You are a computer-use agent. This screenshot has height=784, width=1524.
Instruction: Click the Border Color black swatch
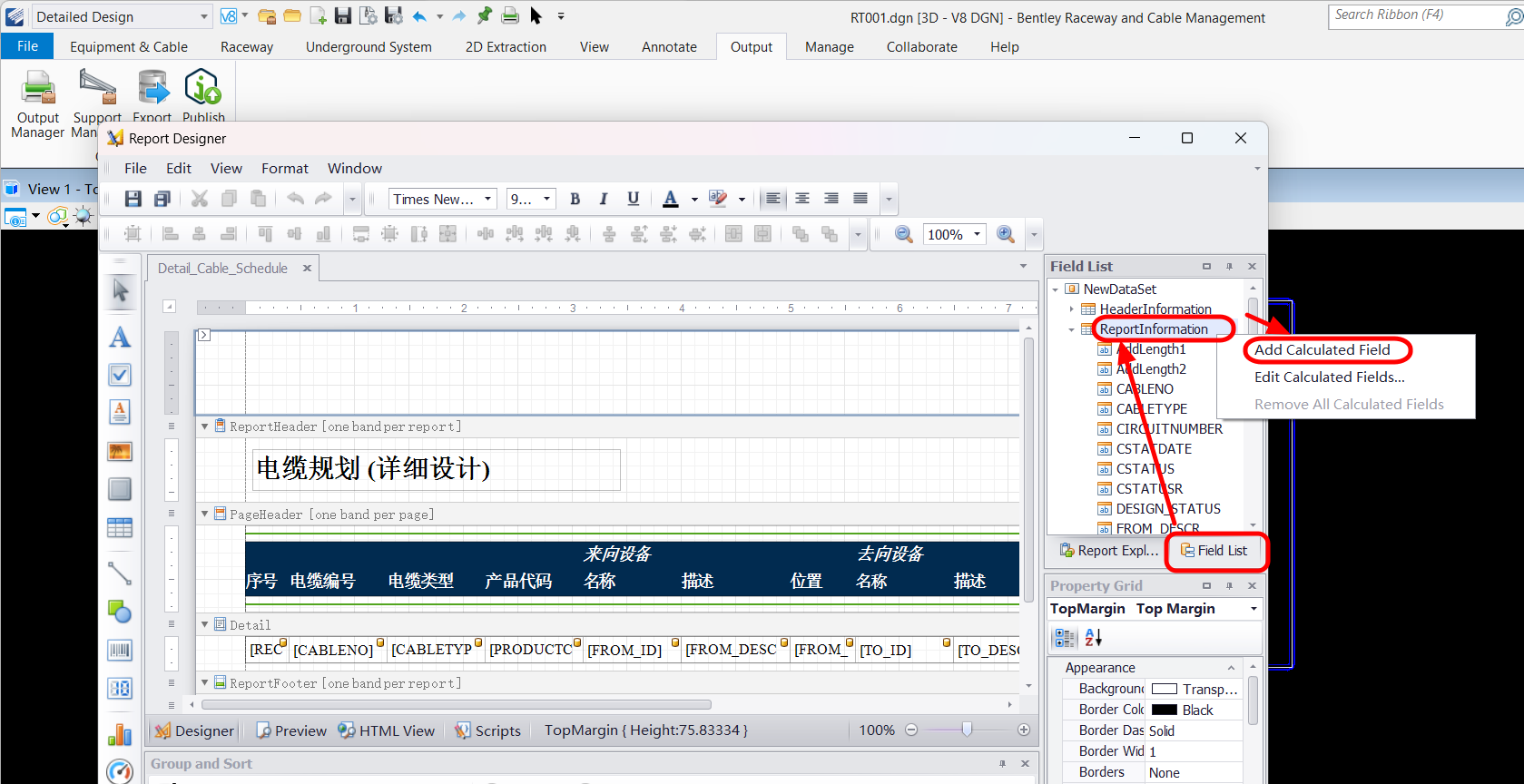tap(1165, 710)
